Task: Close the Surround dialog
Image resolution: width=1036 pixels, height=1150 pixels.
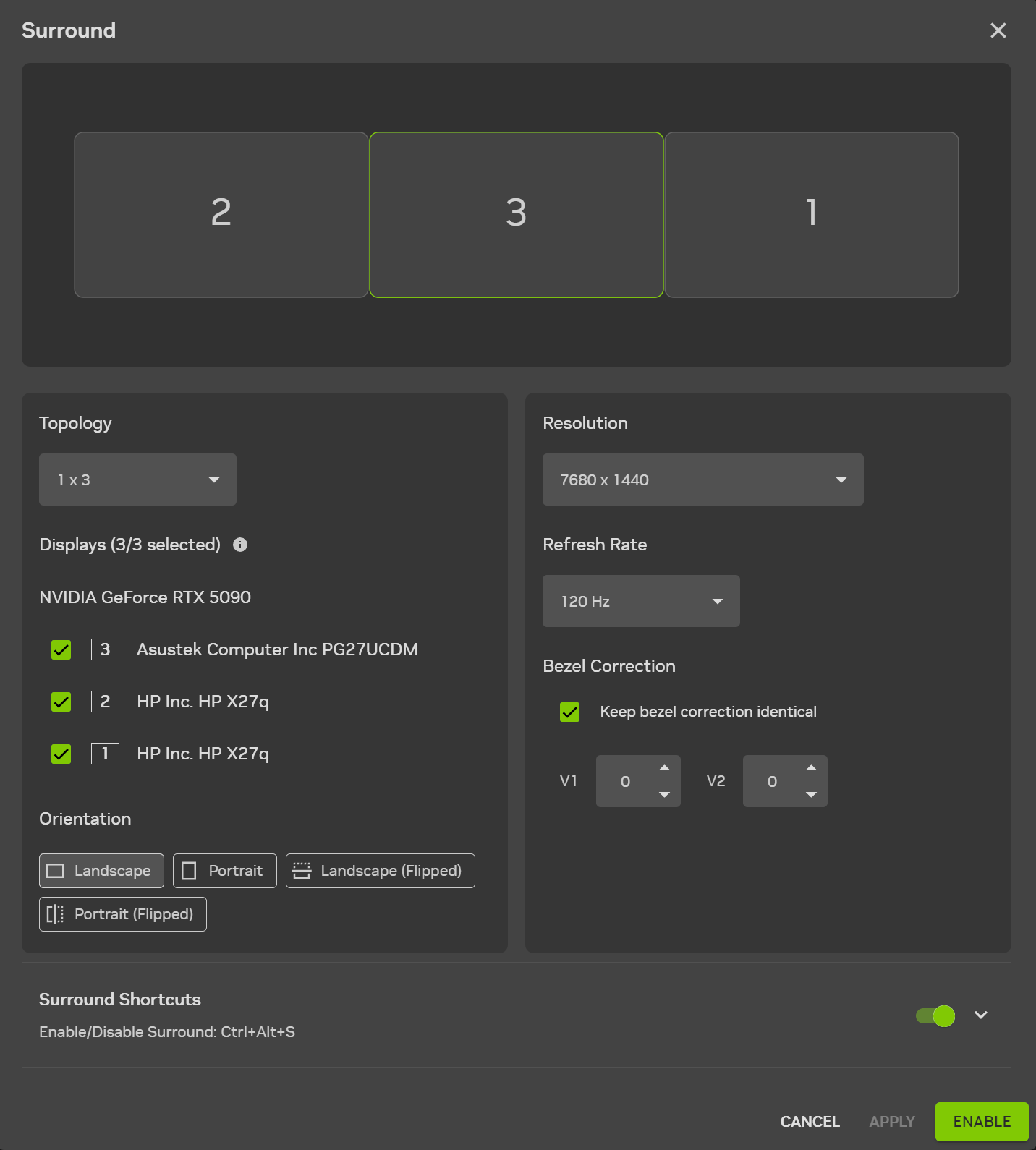Action: point(998,30)
